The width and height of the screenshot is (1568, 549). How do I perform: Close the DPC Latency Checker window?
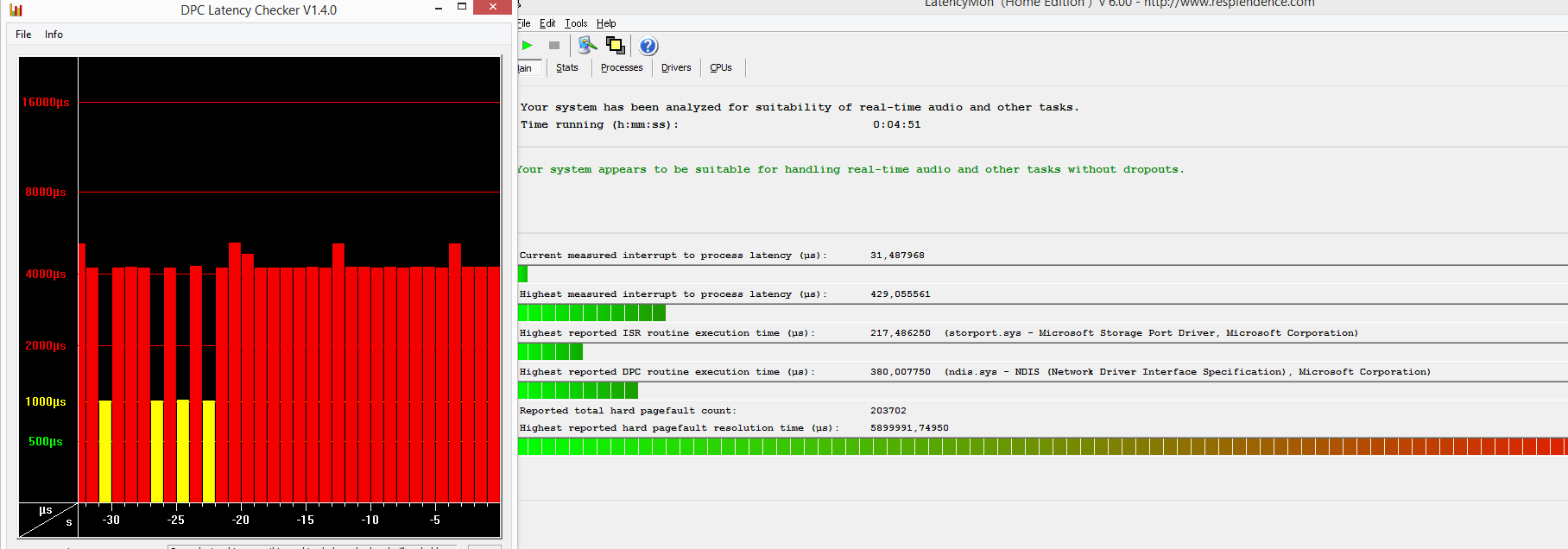[x=492, y=7]
